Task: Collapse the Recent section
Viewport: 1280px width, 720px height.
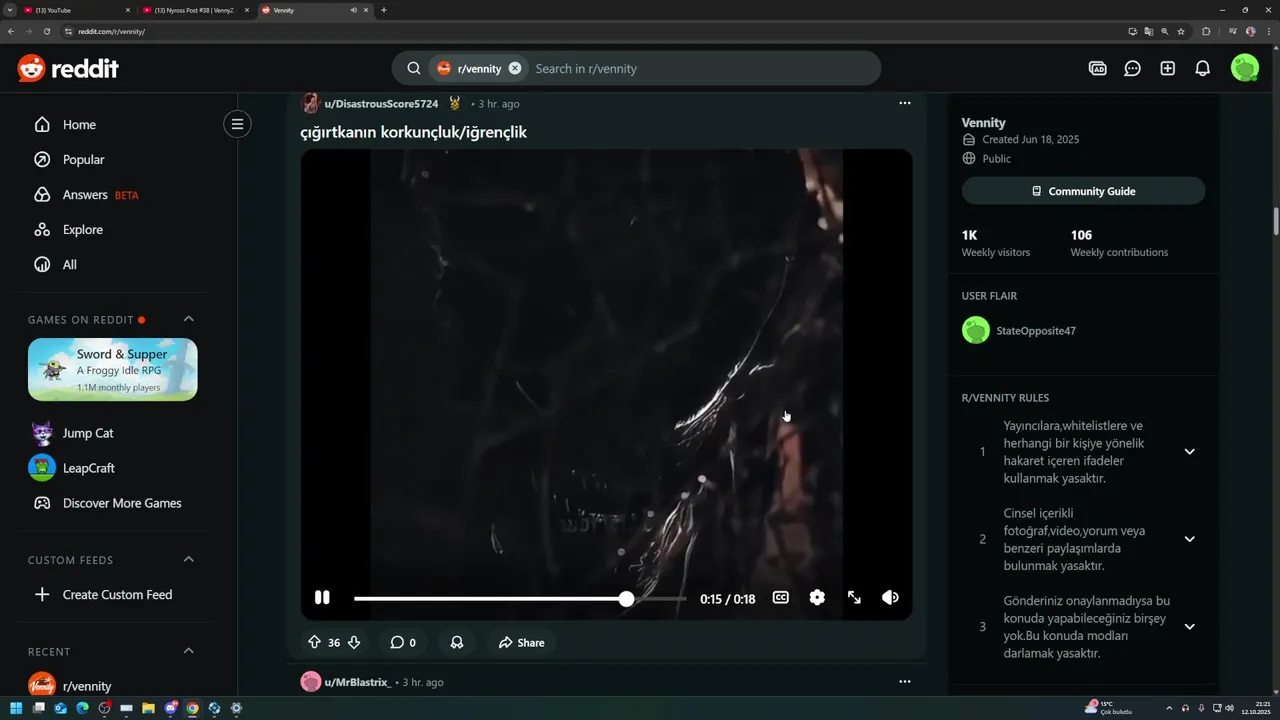Action: click(188, 651)
